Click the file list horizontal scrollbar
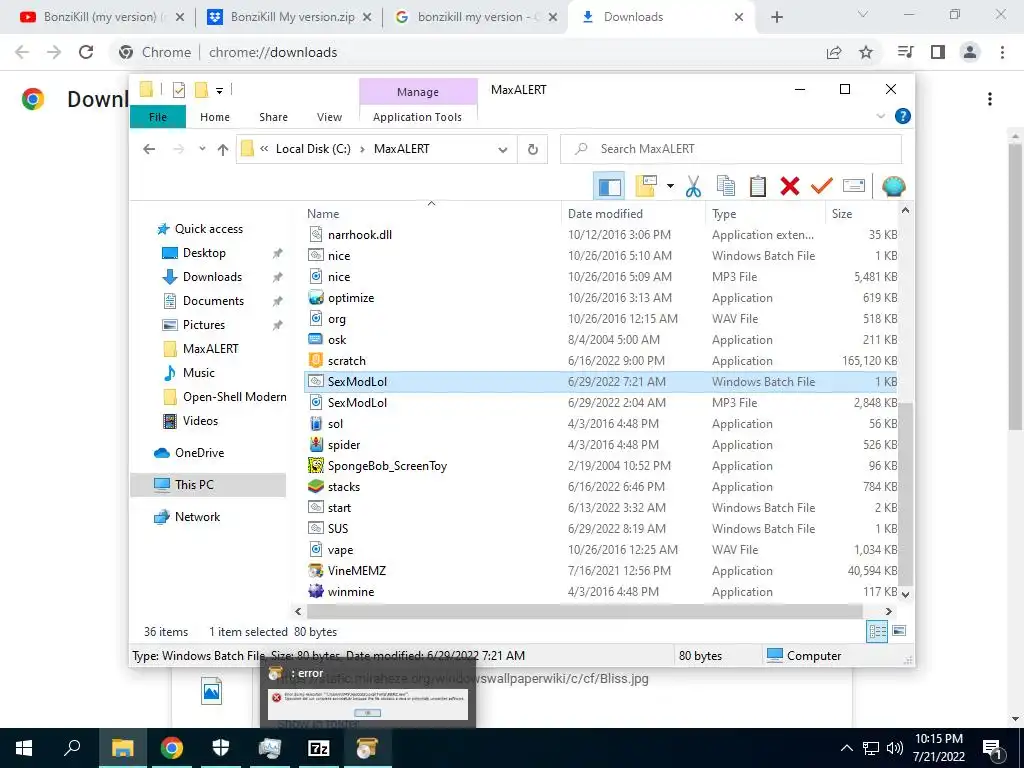This screenshot has width=1024, height=768. (x=584, y=611)
